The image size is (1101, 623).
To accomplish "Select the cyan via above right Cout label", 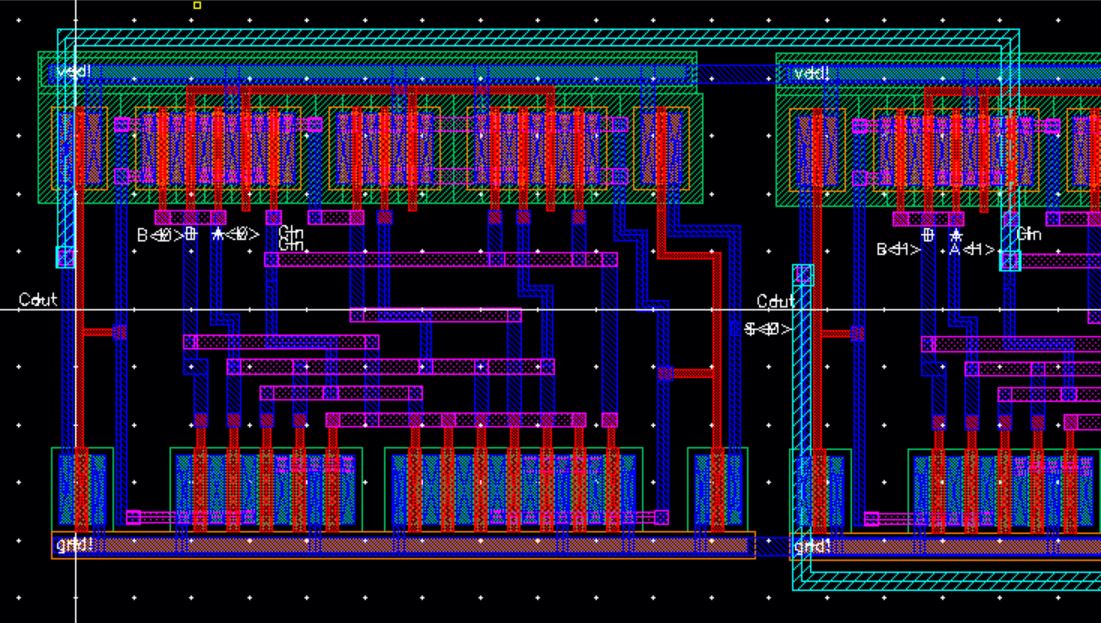I will [x=803, y=275].
